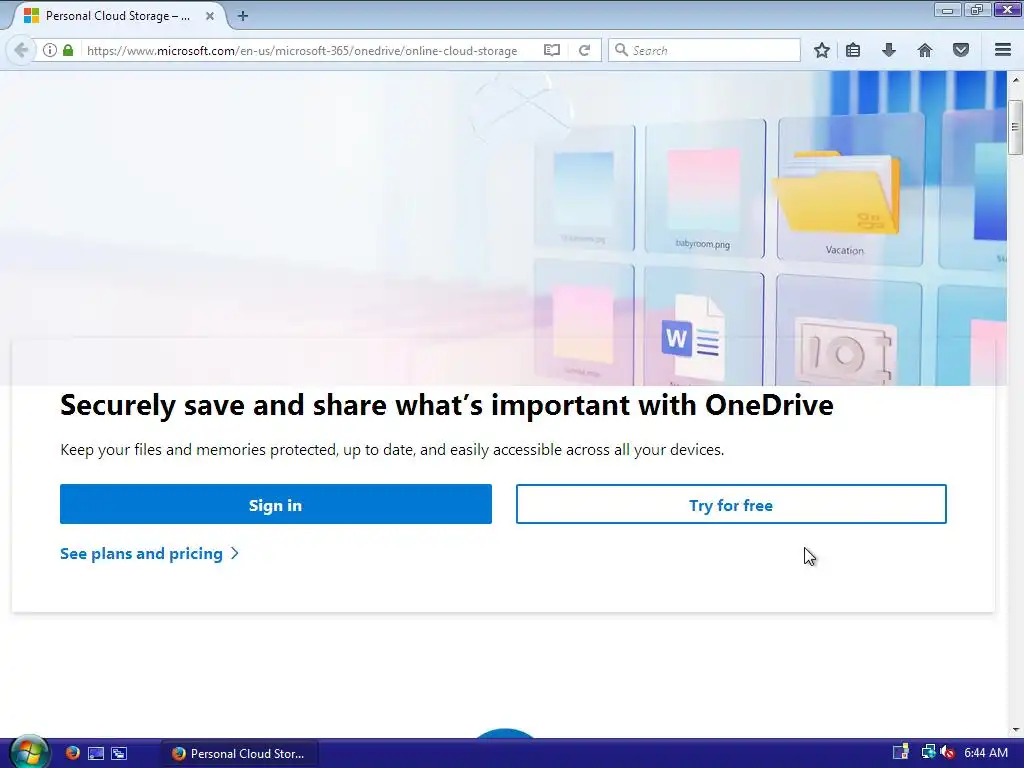Launch Firefox from quick launch

click(x=72, y=753)
